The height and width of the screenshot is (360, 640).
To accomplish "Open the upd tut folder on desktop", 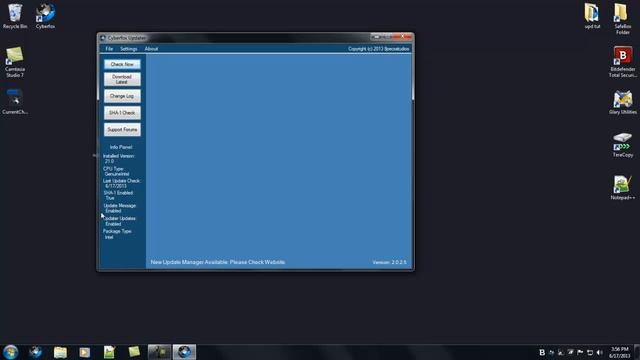I will (592, 16).
